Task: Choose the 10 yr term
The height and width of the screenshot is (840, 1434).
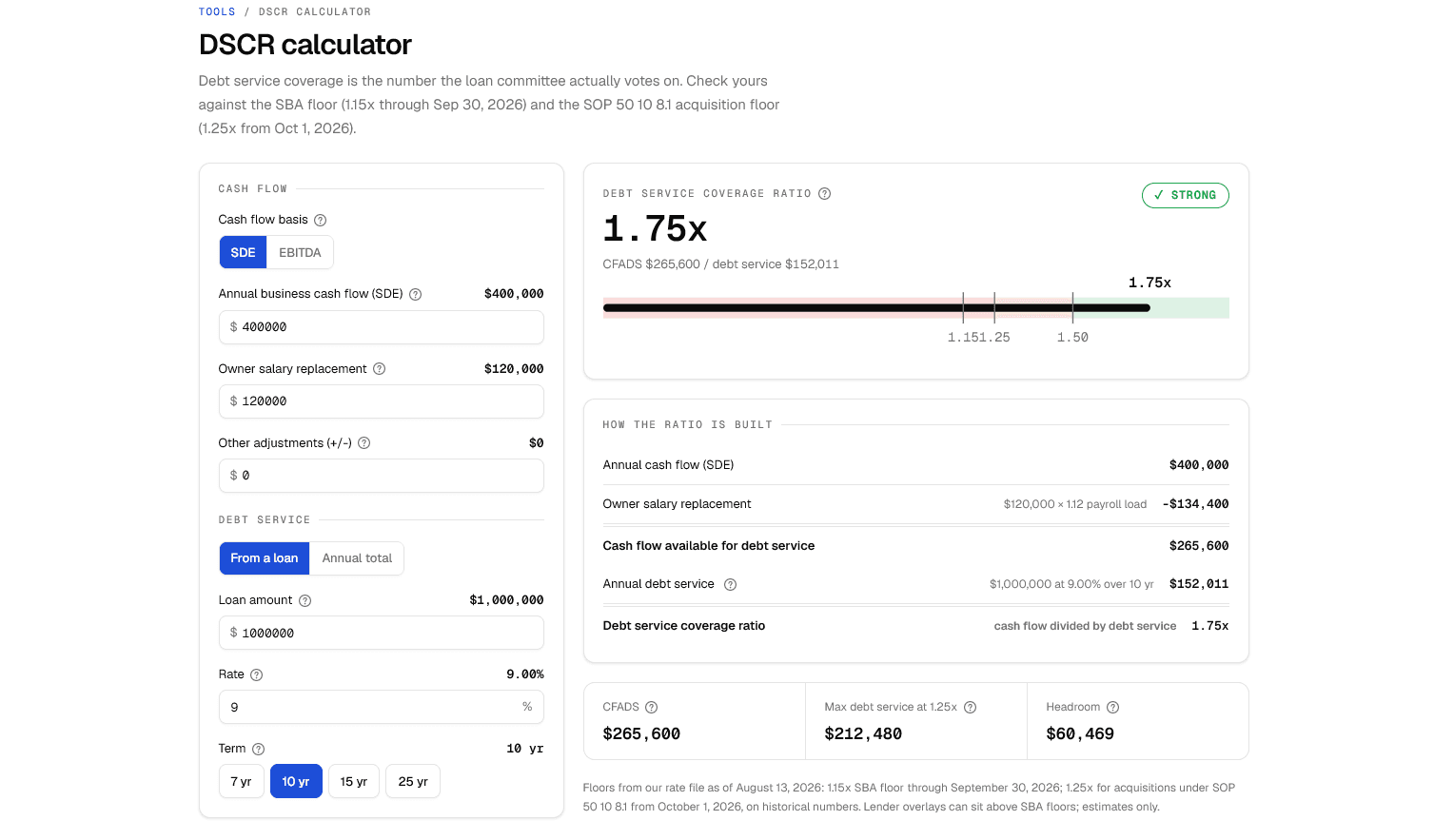Action: point(296,781)
